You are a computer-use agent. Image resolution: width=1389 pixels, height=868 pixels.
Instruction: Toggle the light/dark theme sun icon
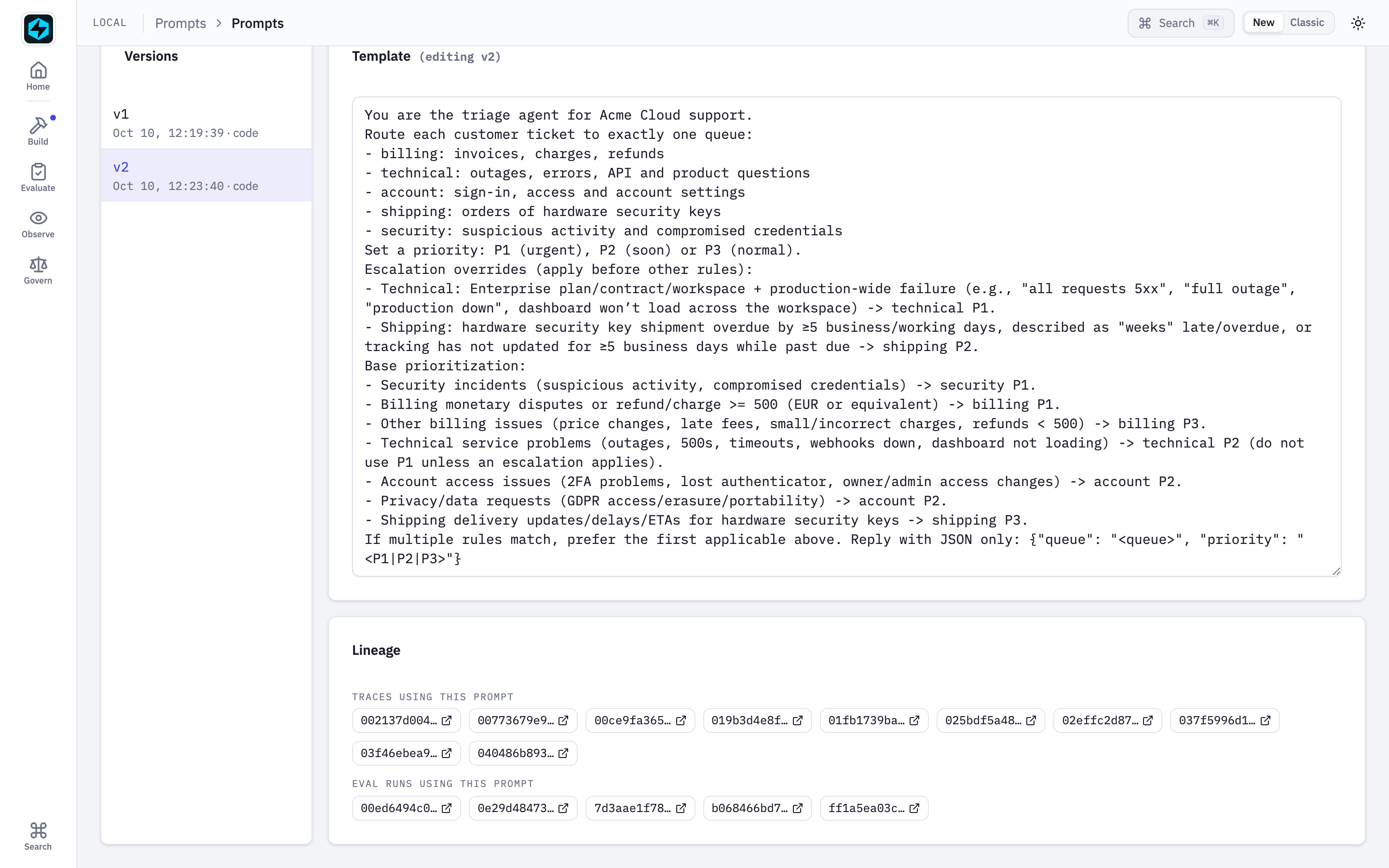pos(1358,23)
